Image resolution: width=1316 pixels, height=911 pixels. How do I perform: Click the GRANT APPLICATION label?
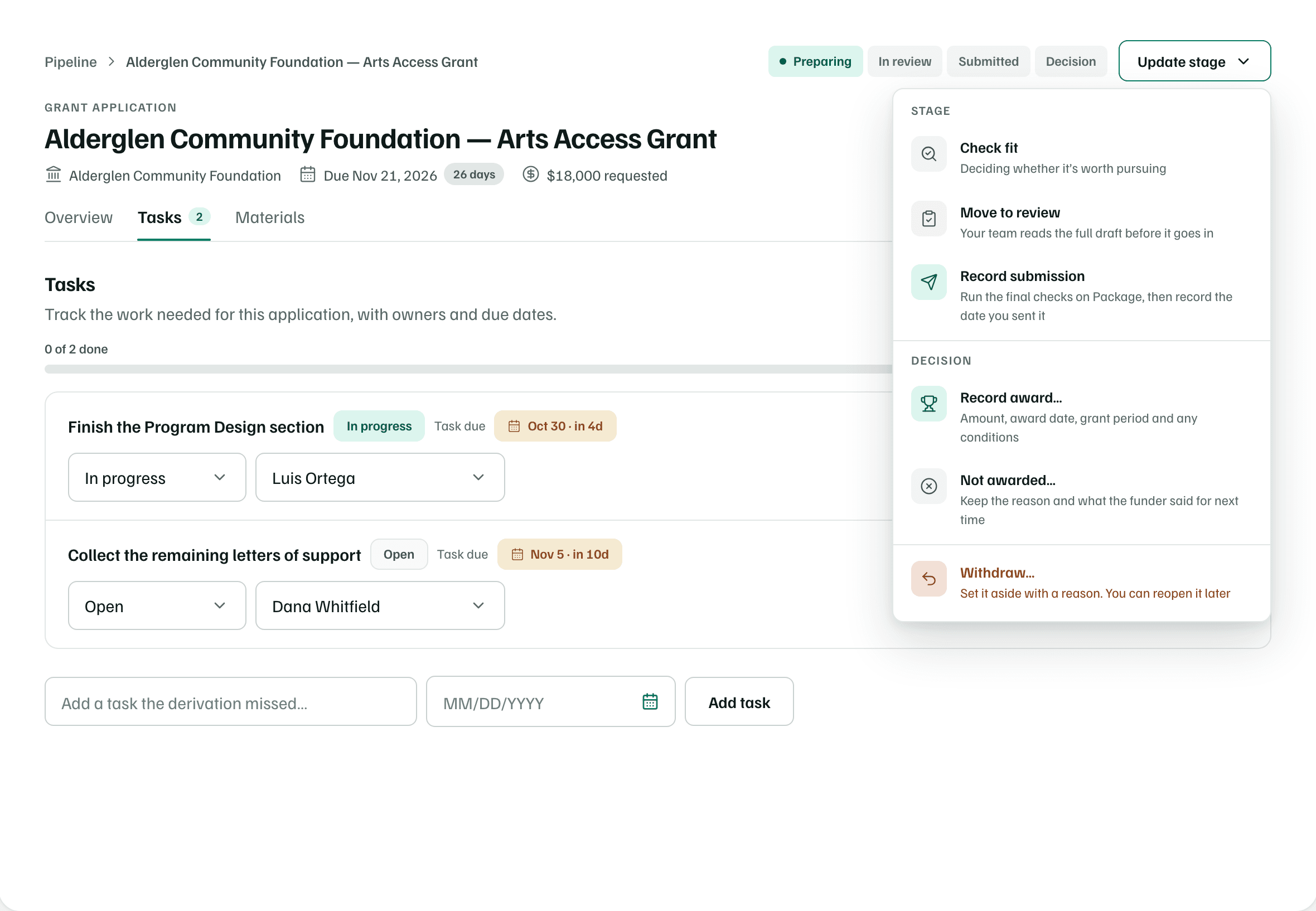[x=111, y=107]
